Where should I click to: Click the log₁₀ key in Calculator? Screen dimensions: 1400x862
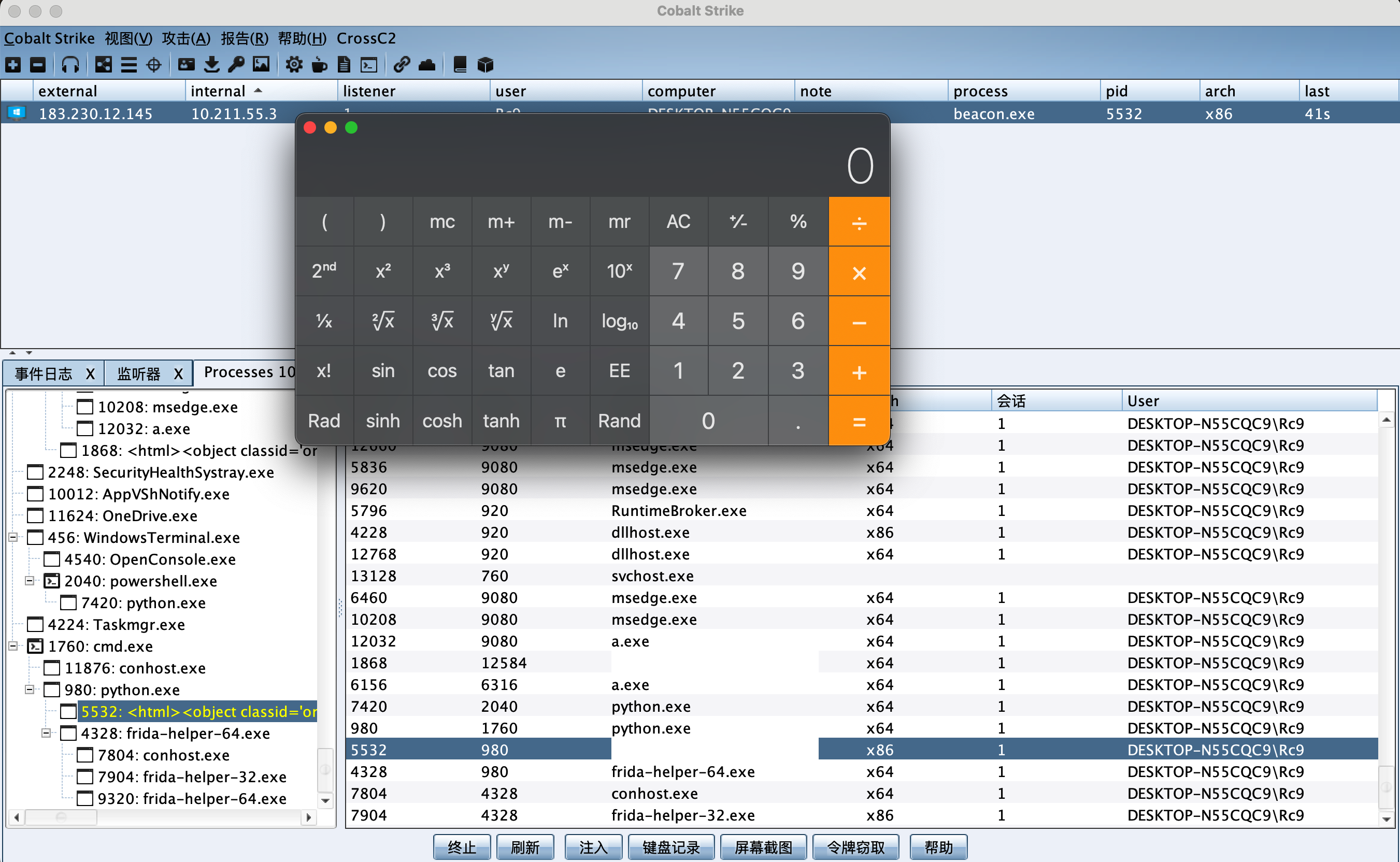[619, 321]
